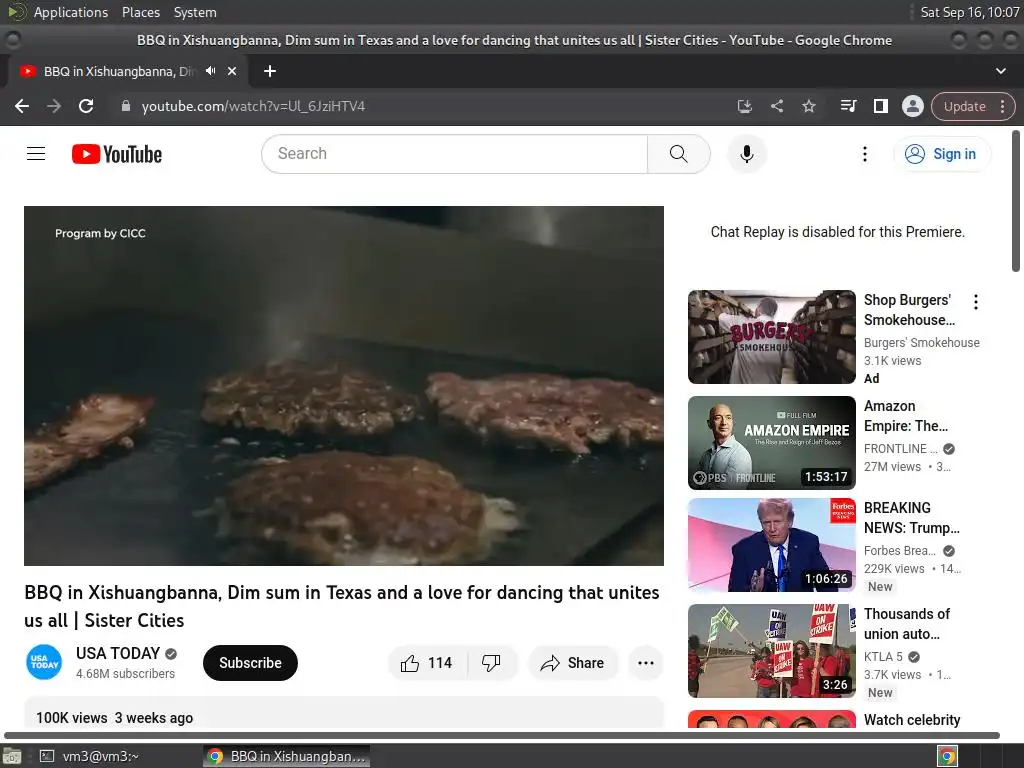Open BREAKING NEWS Trump video thumbnail
This screenshot has height=768, width=1024.
pyautogui.click(x=771, y=545)
